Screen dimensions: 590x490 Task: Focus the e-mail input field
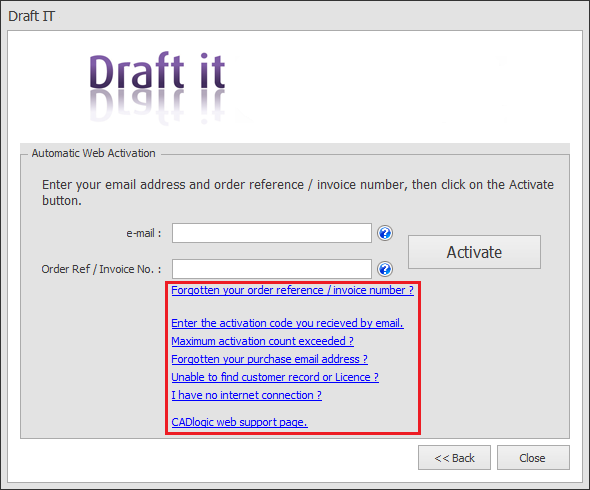[x=272, y=233]
